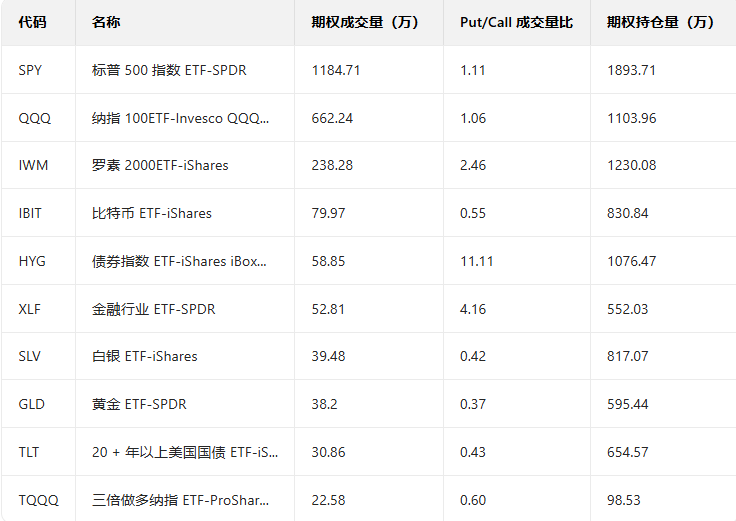
Task: Click the name 标普 500 指数 ETF-SPDR
Action: 169,70
